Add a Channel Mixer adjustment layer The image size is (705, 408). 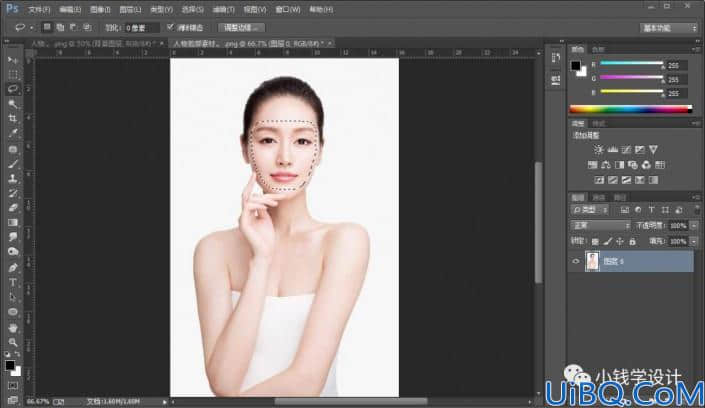(646, 165)
